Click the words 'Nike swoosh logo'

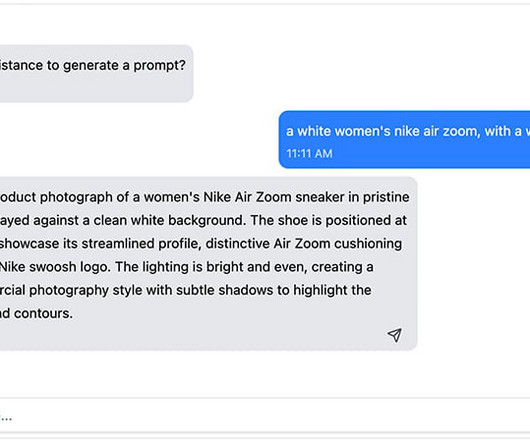point(55,267)
